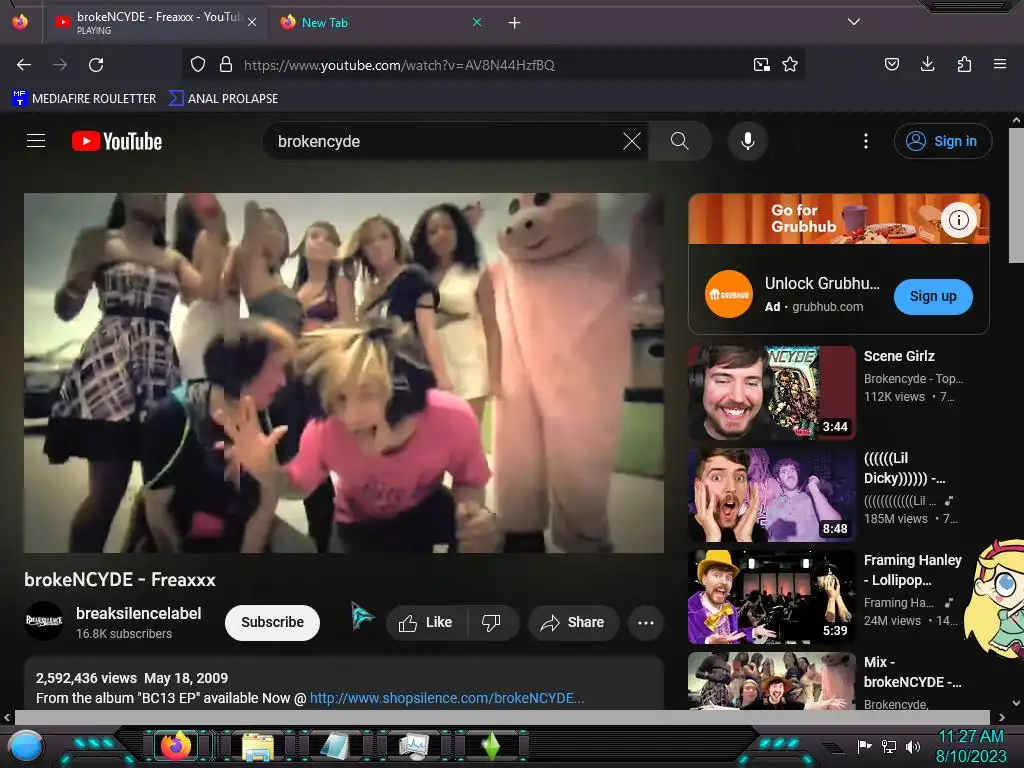Click the horizontal scrollbar at bottom

[503, 717]
